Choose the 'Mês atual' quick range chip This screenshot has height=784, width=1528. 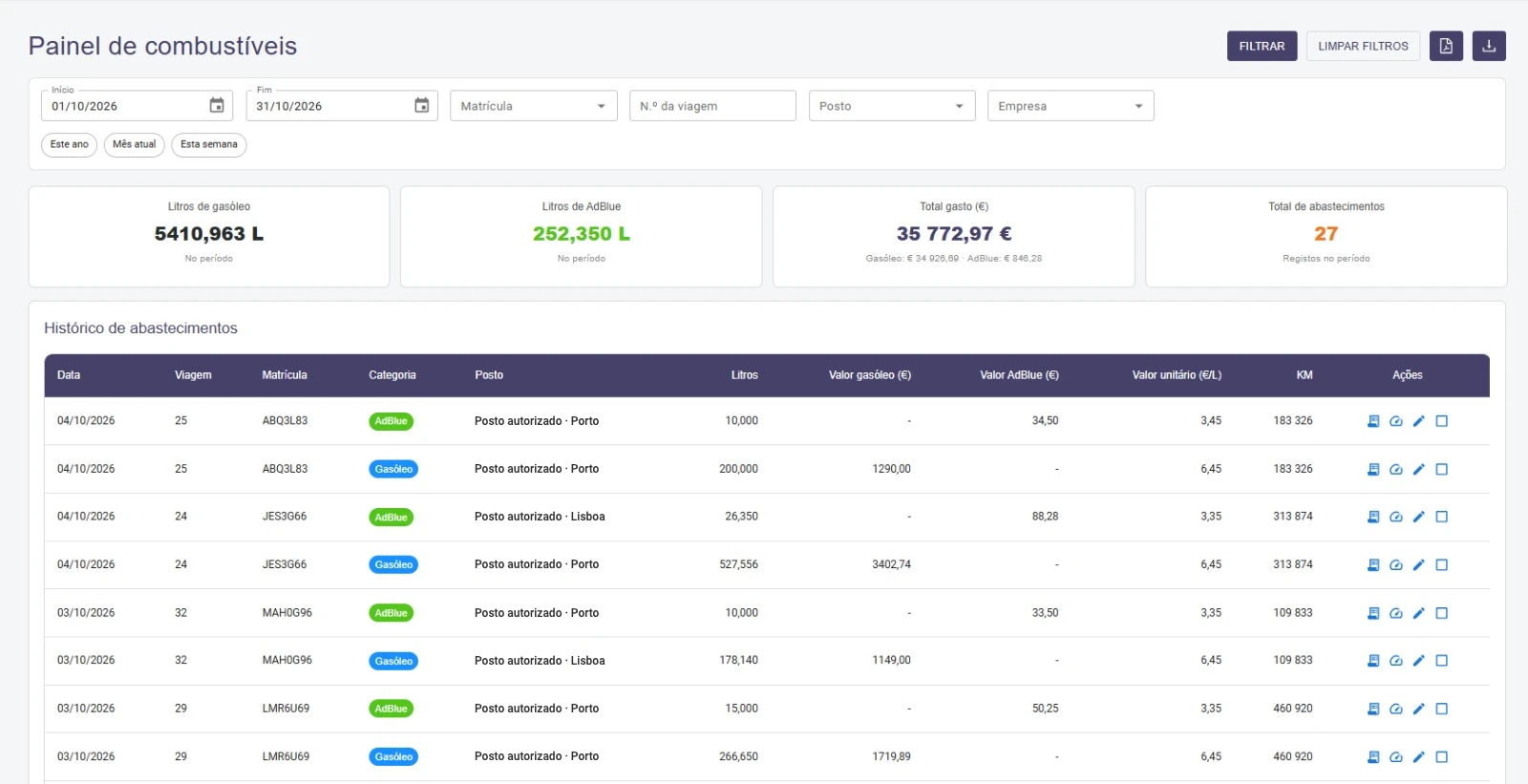pos(135,145)
